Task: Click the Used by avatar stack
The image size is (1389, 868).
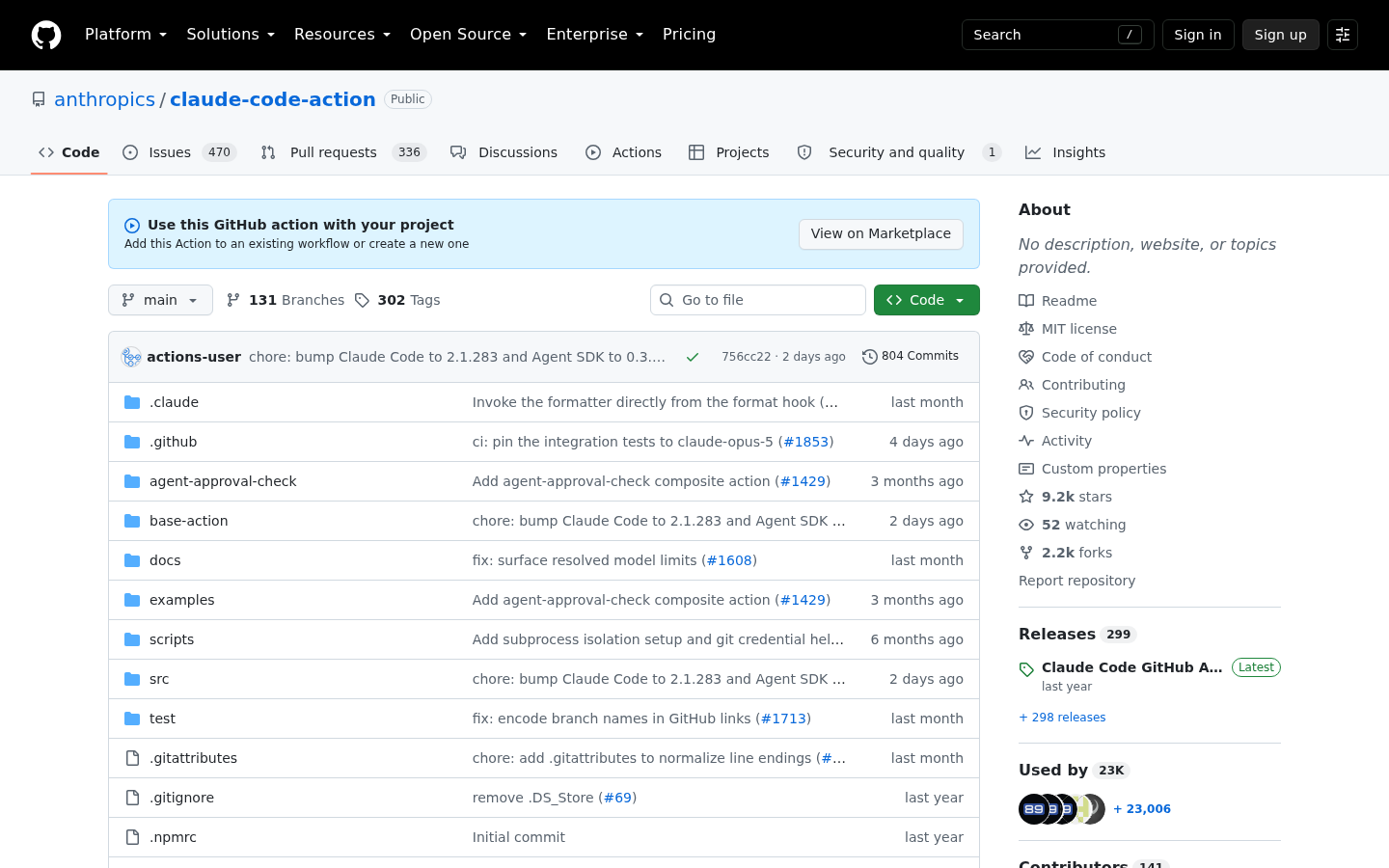Action: [x=1061, y=809]
